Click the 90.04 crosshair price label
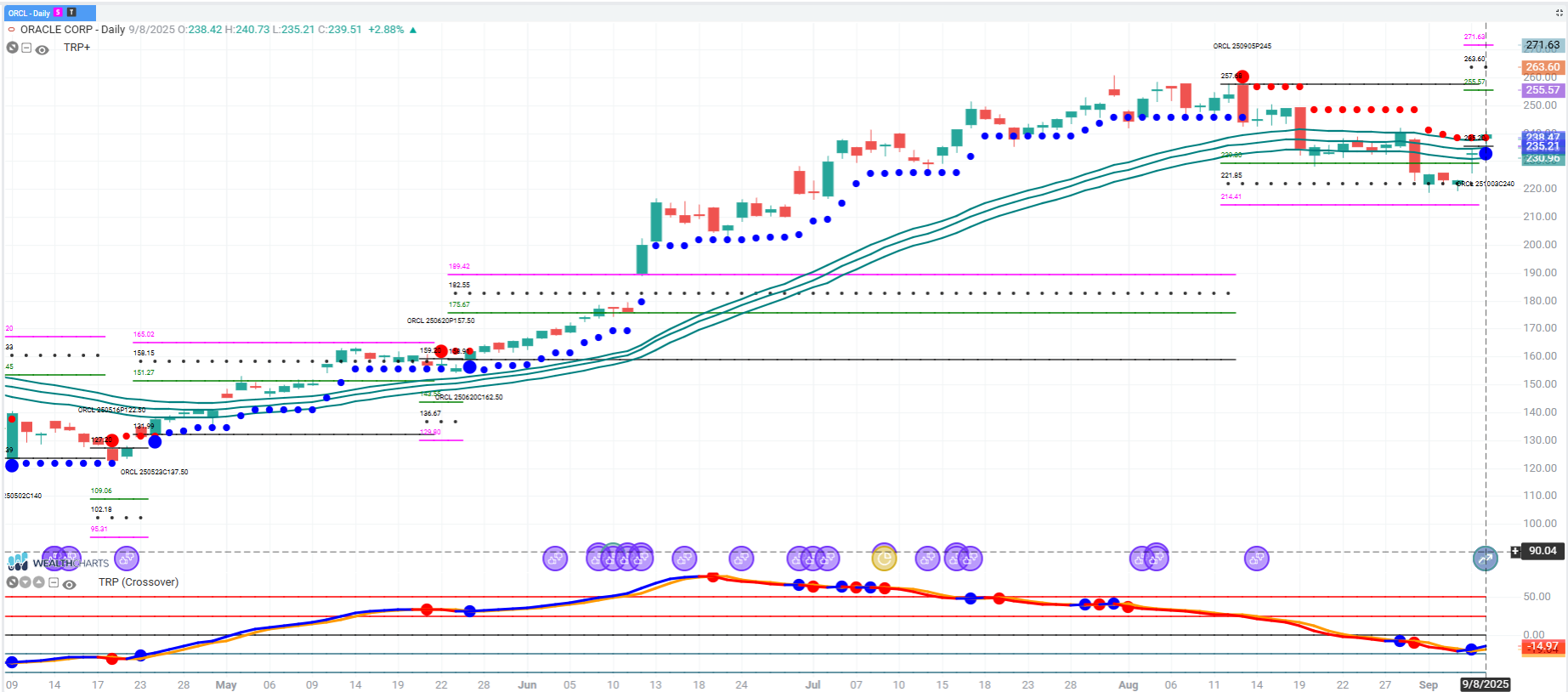The height and width of the screenshot is (692, 1568). tap(1543, 551)
